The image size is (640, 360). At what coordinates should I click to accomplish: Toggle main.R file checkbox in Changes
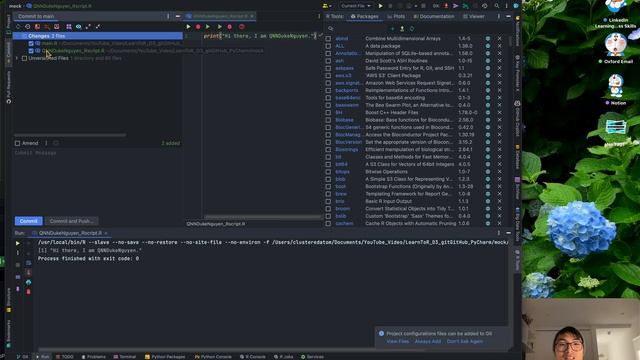(x=31, y=43)
